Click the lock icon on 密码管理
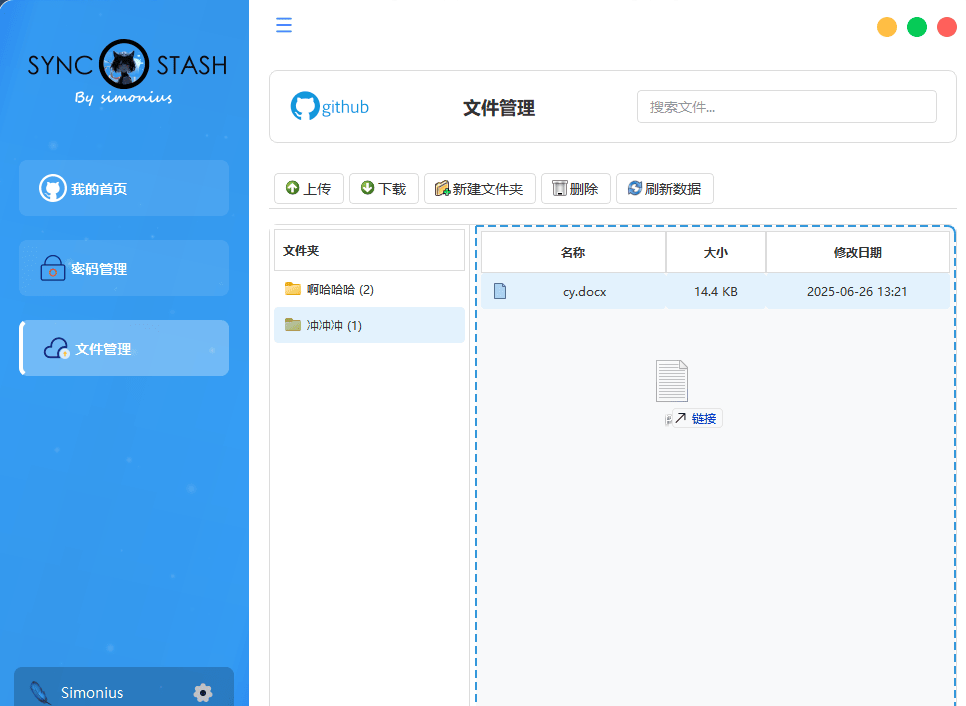 (52, 268)
